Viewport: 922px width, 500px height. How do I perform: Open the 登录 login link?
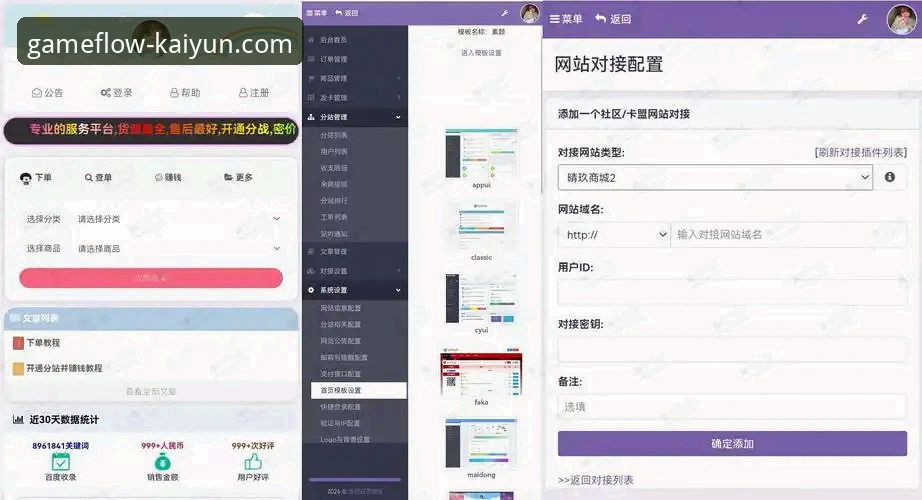tap(116, 93)
